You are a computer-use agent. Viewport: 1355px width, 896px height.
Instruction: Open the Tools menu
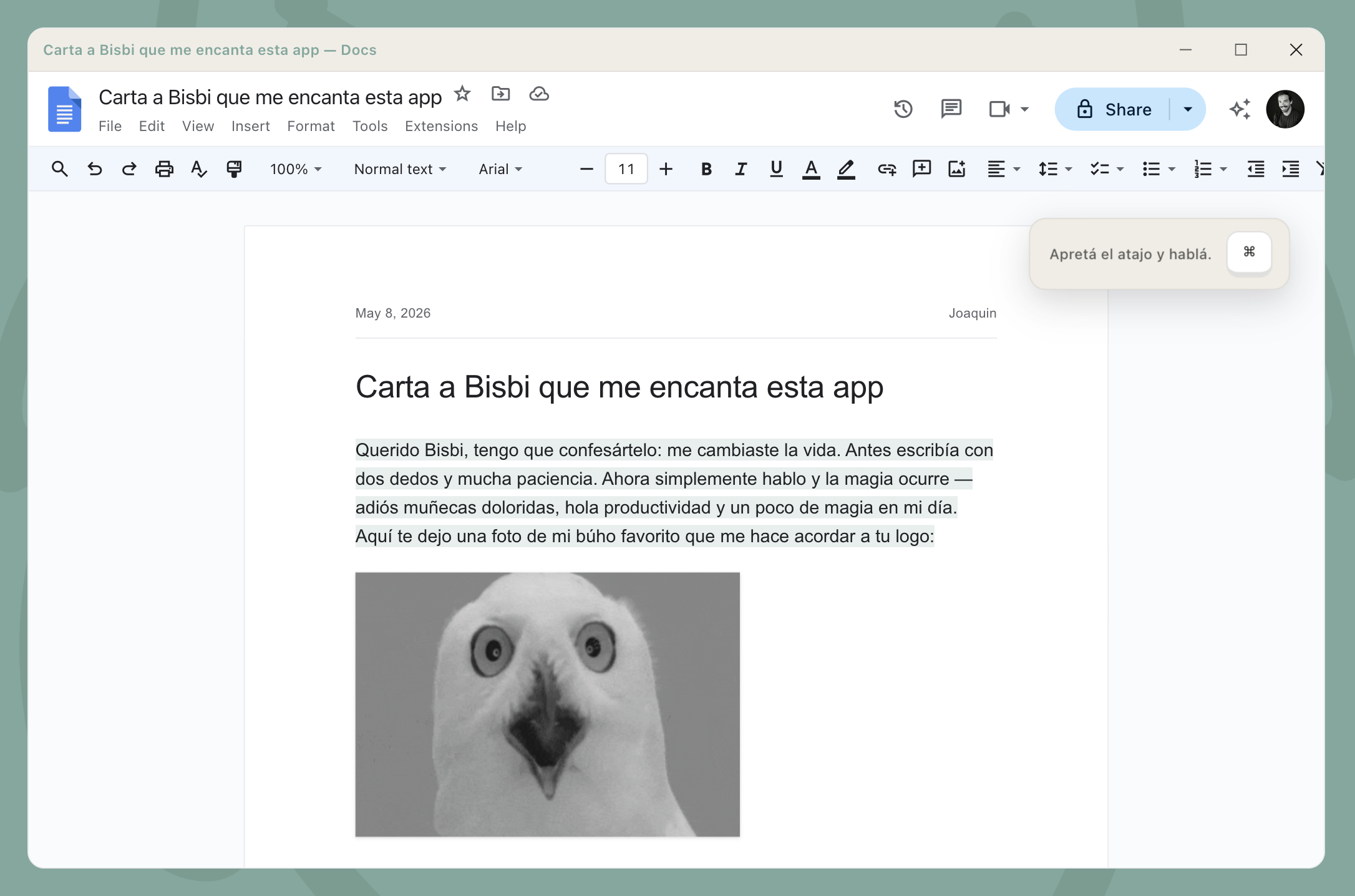click(x=370, y=126)
